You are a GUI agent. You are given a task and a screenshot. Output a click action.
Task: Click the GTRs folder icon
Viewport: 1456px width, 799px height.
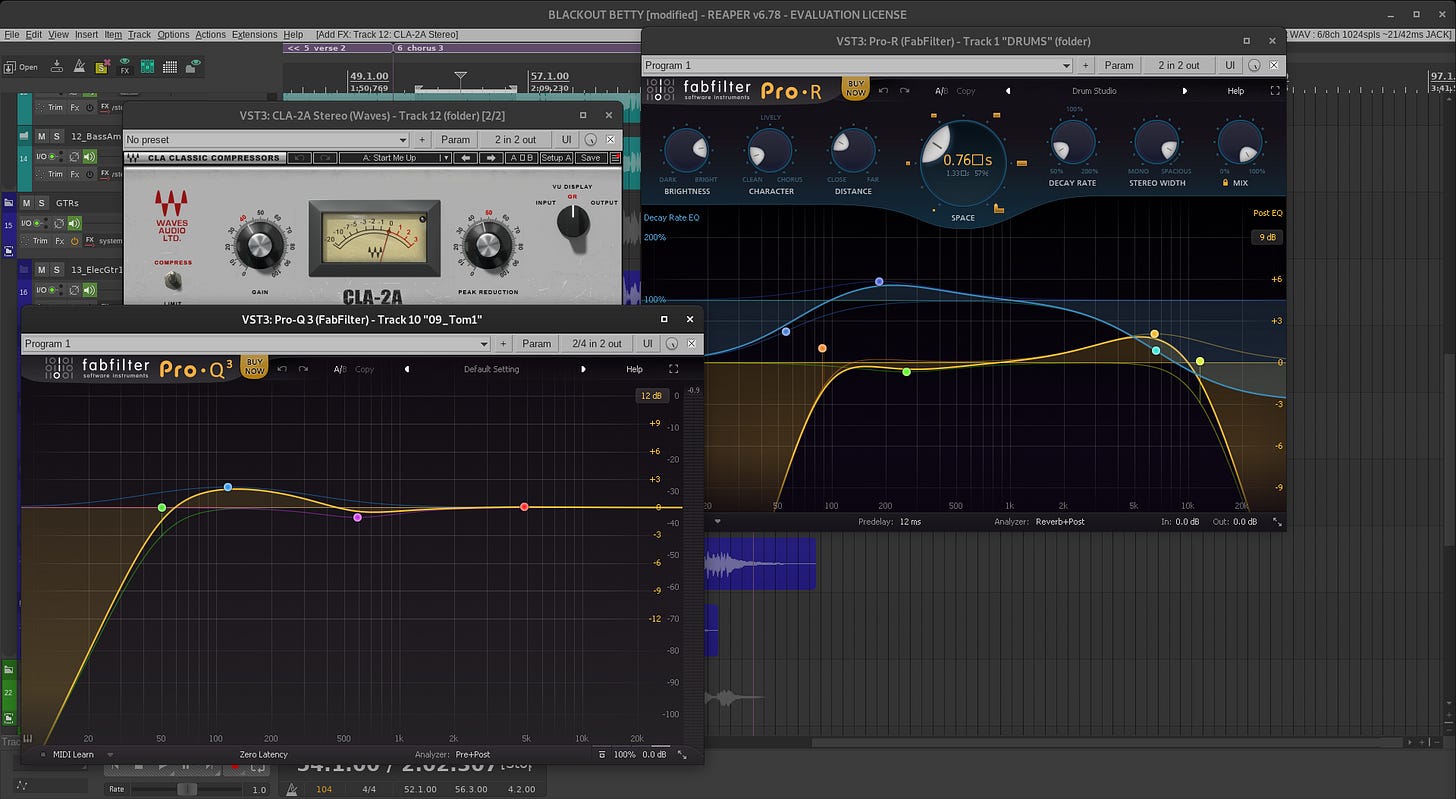9,202
